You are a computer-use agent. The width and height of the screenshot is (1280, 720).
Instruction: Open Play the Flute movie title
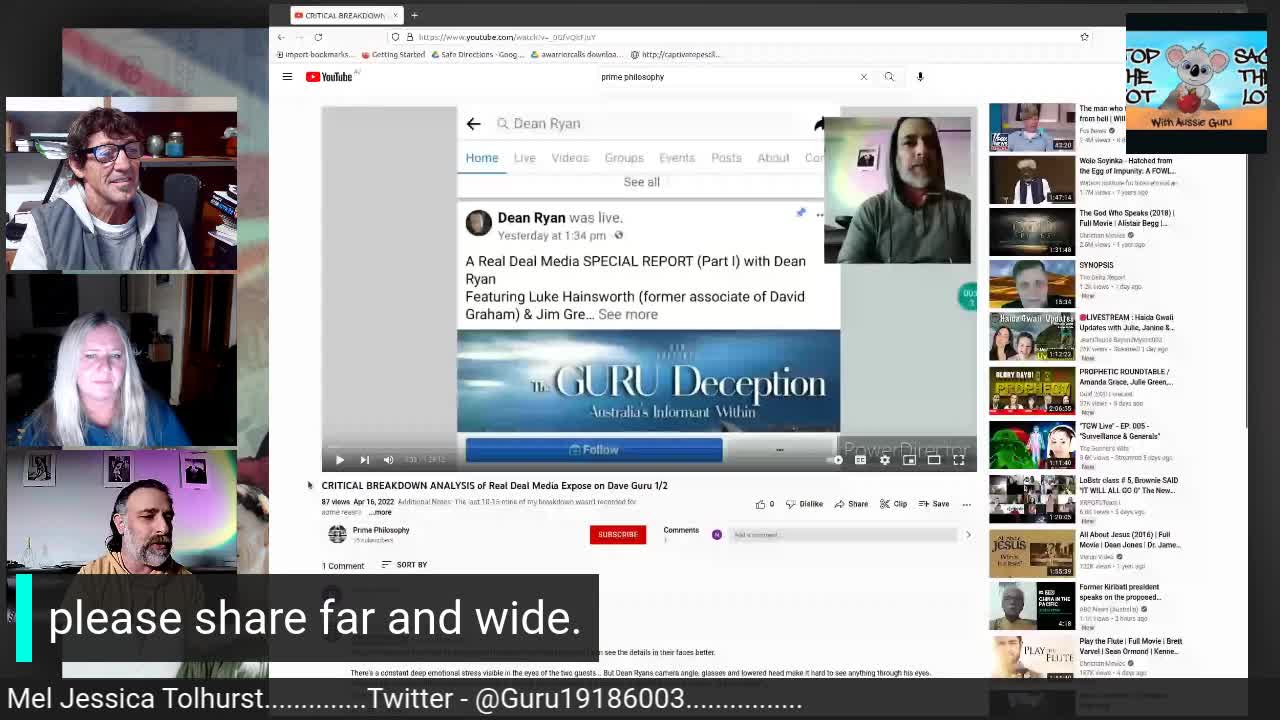pos(1131,646)
